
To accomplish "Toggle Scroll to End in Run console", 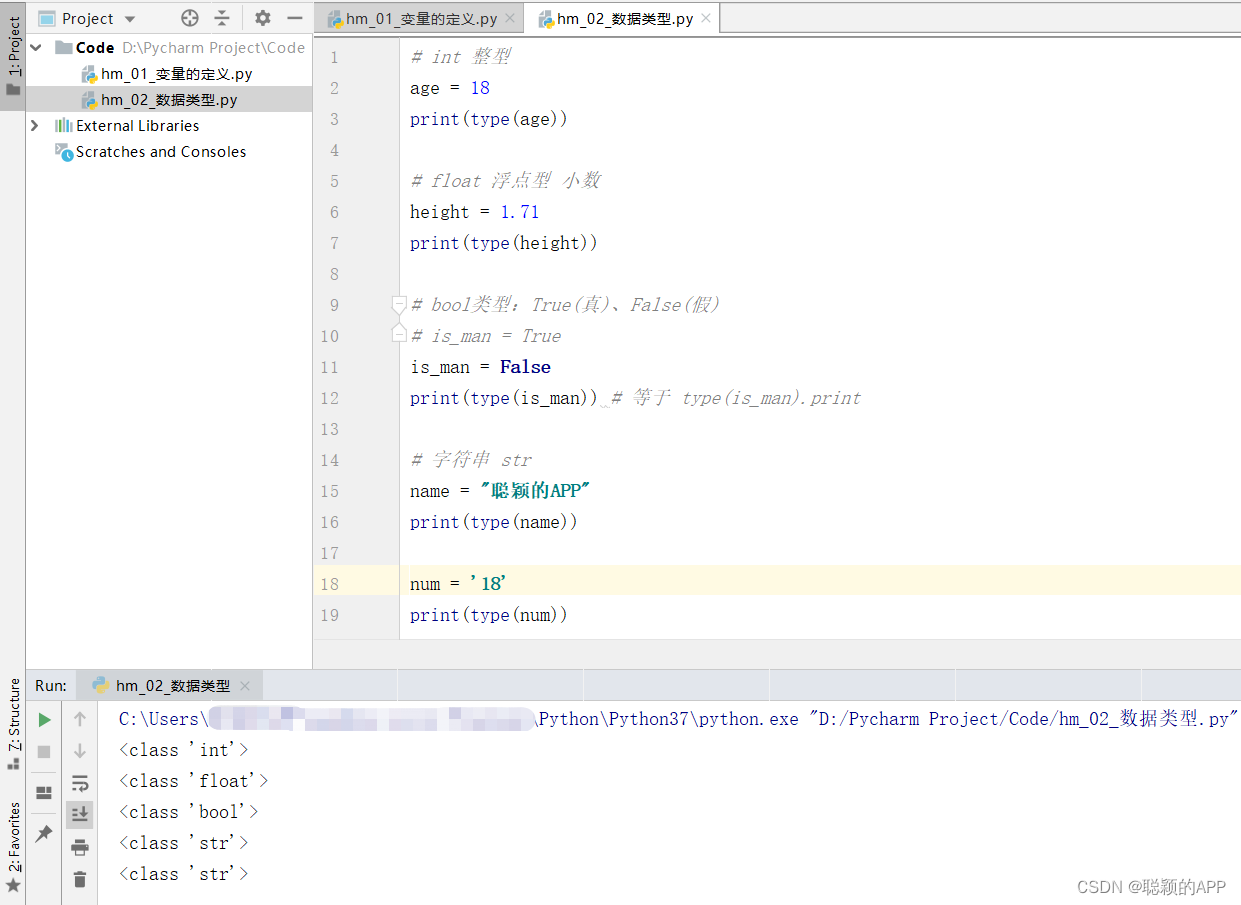I will (80, 814).
